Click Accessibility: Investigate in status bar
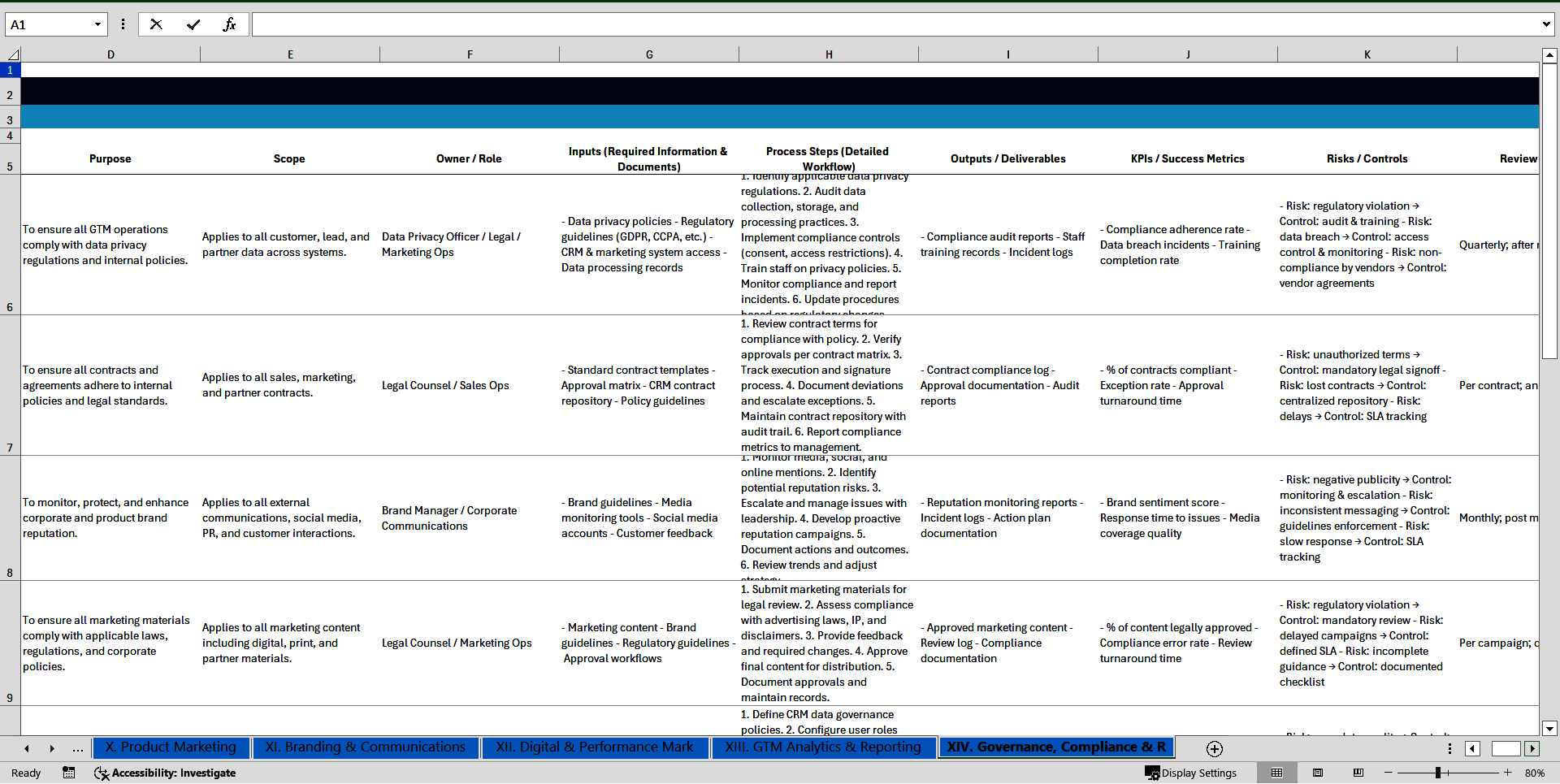1560x784 pixels. [165, 773]
